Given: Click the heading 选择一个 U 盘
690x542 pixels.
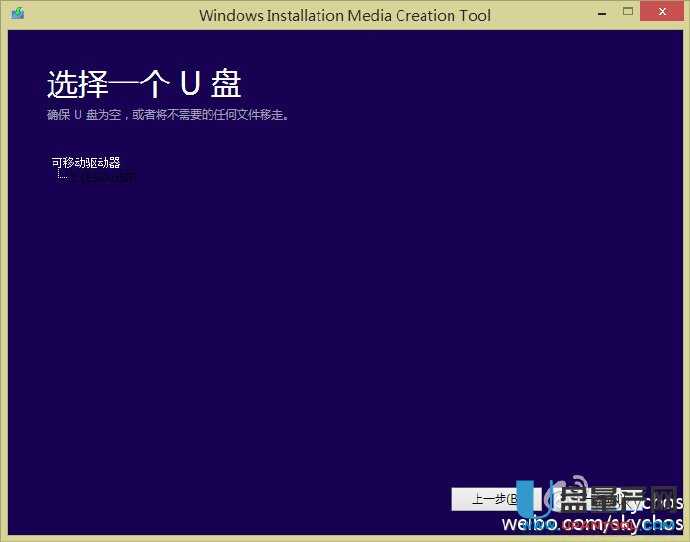Looking at the screenshot, I should [144, 84].
